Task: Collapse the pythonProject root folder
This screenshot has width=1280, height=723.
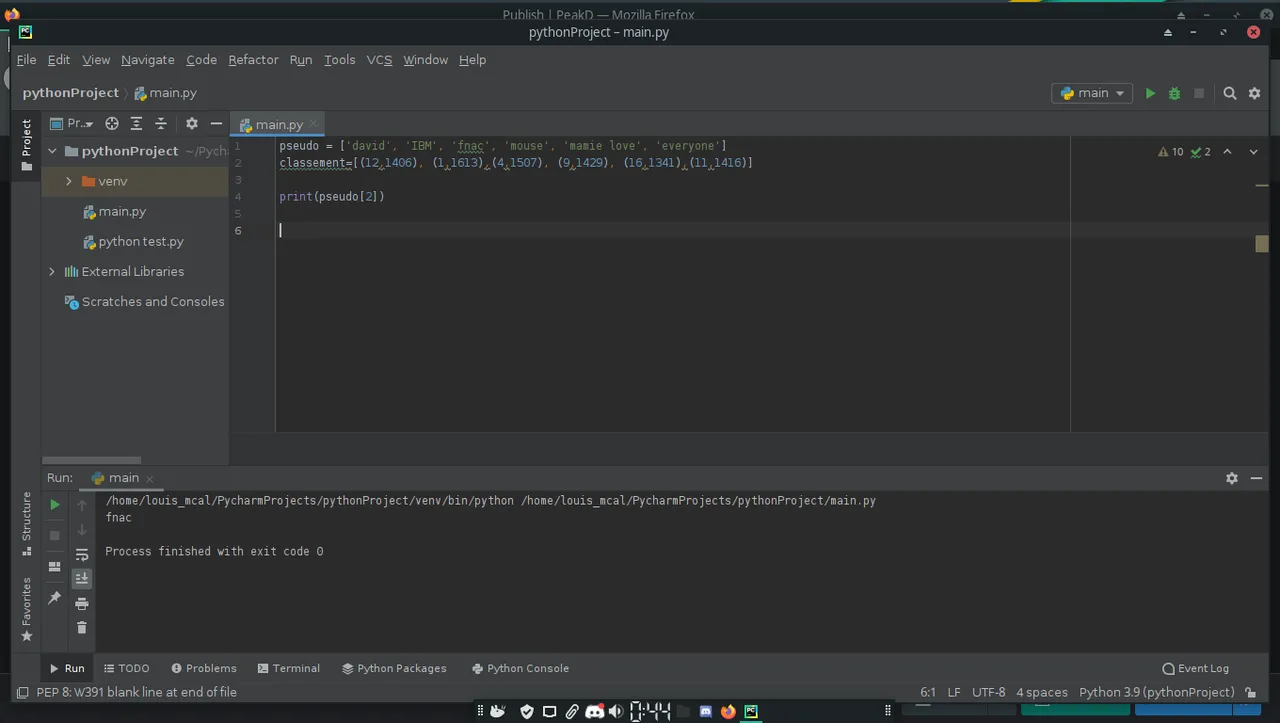Action: (53, 151)
